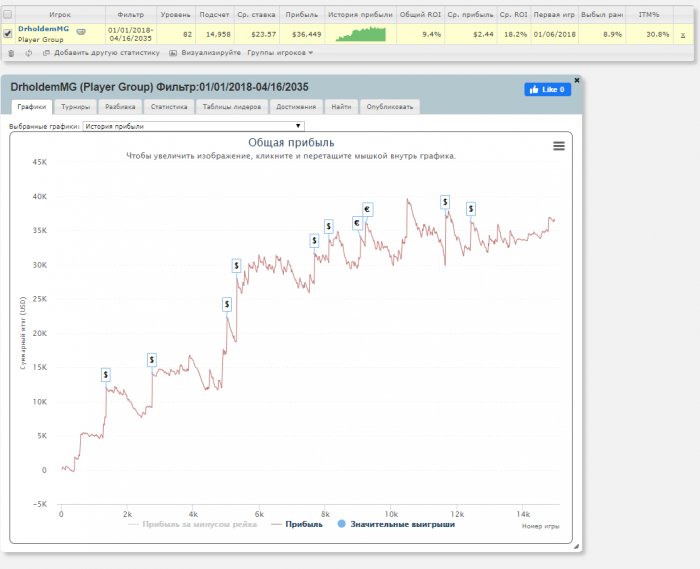Click the $ win marker near game 11.6k
This screenshot has height=569, width=700.
pos(445,202)
